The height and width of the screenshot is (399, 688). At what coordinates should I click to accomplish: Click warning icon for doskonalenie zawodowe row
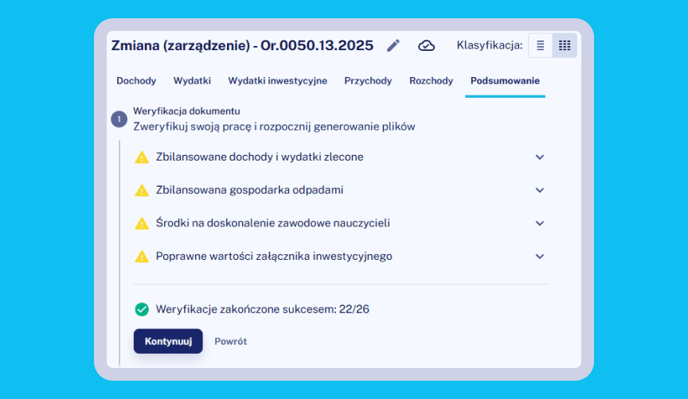tap(142, 223)
